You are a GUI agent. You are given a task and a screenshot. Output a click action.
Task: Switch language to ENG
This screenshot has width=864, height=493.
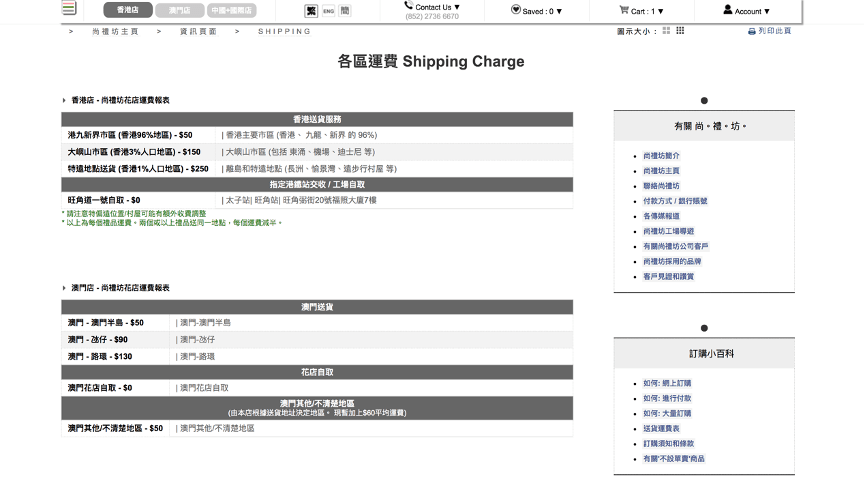point(328,10)
